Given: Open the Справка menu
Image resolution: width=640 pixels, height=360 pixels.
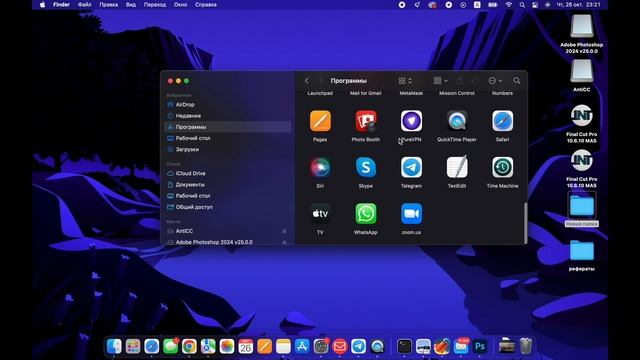Looking at the screenshot, I should (x=206, y=5).
